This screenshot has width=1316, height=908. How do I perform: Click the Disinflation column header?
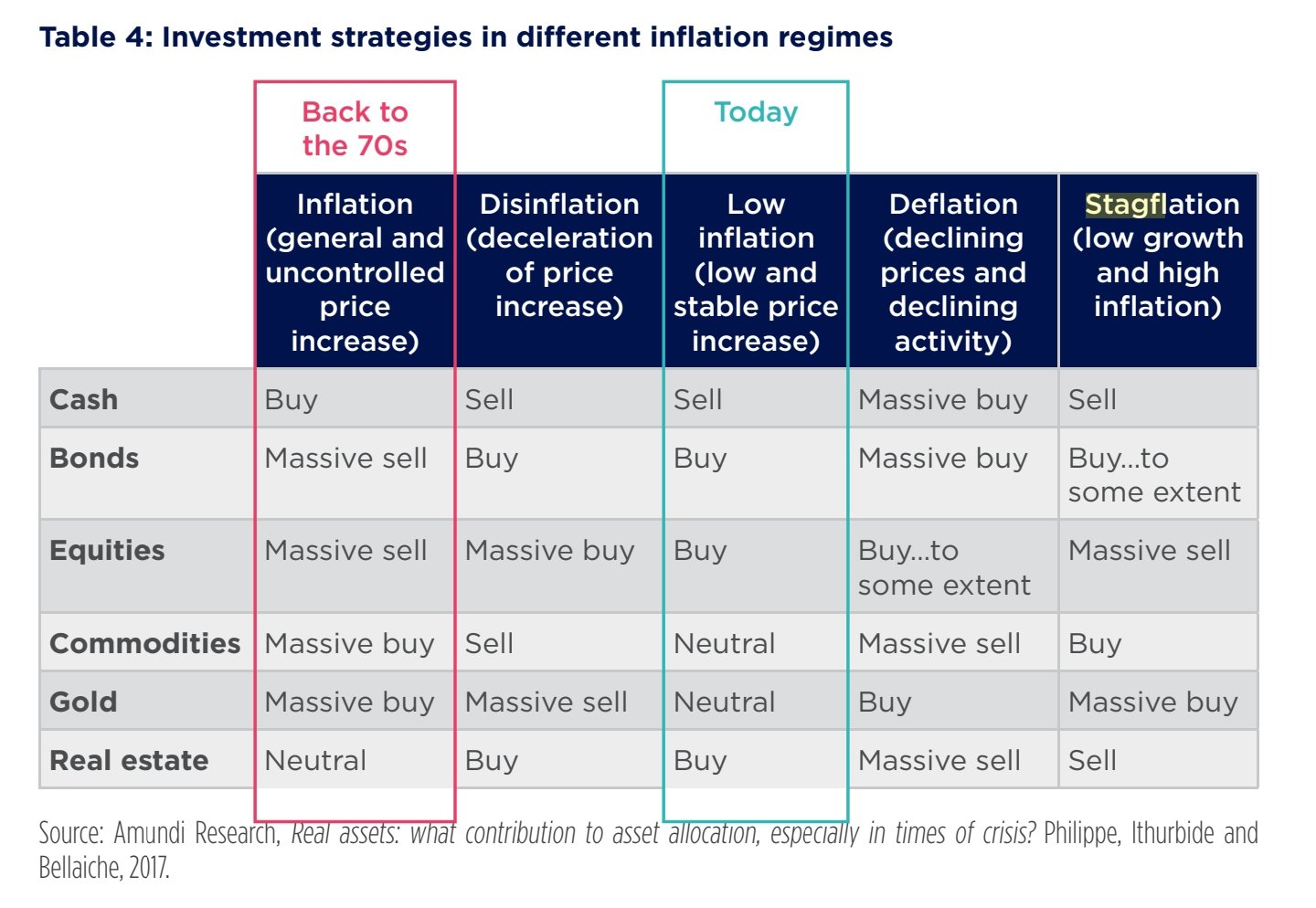point(559,255)
